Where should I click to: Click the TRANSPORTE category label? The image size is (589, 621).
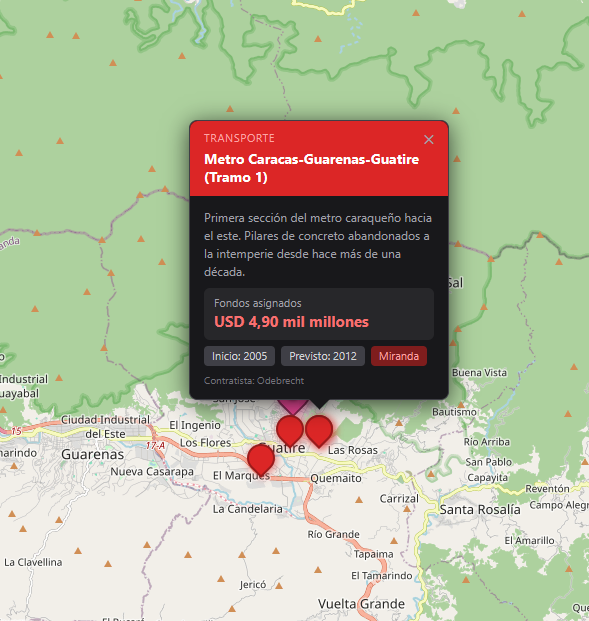coord(239,138)
